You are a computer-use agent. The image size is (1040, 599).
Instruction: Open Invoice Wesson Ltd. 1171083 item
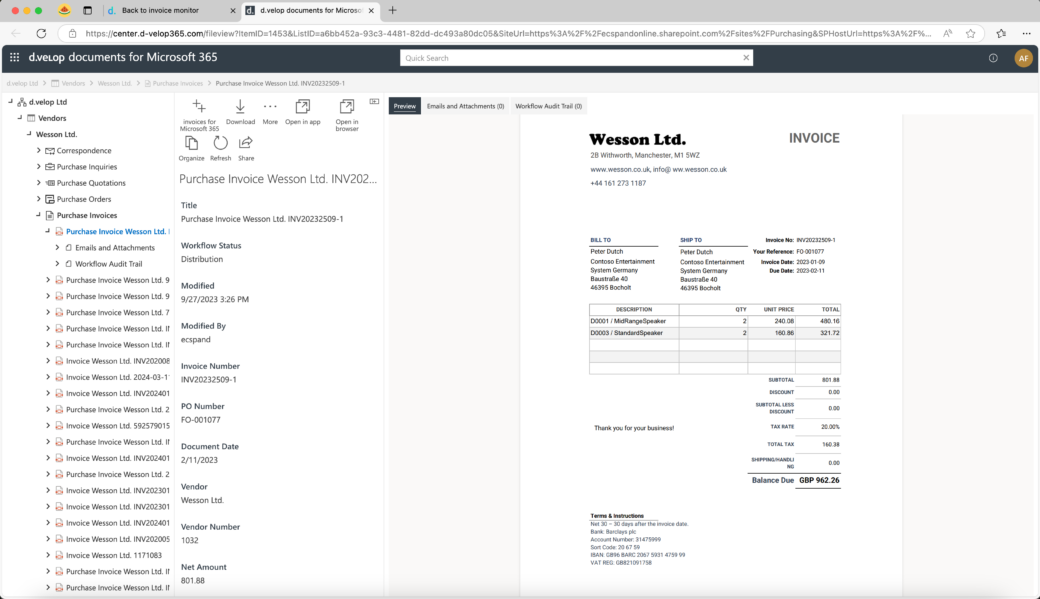(x=113, y=555)
